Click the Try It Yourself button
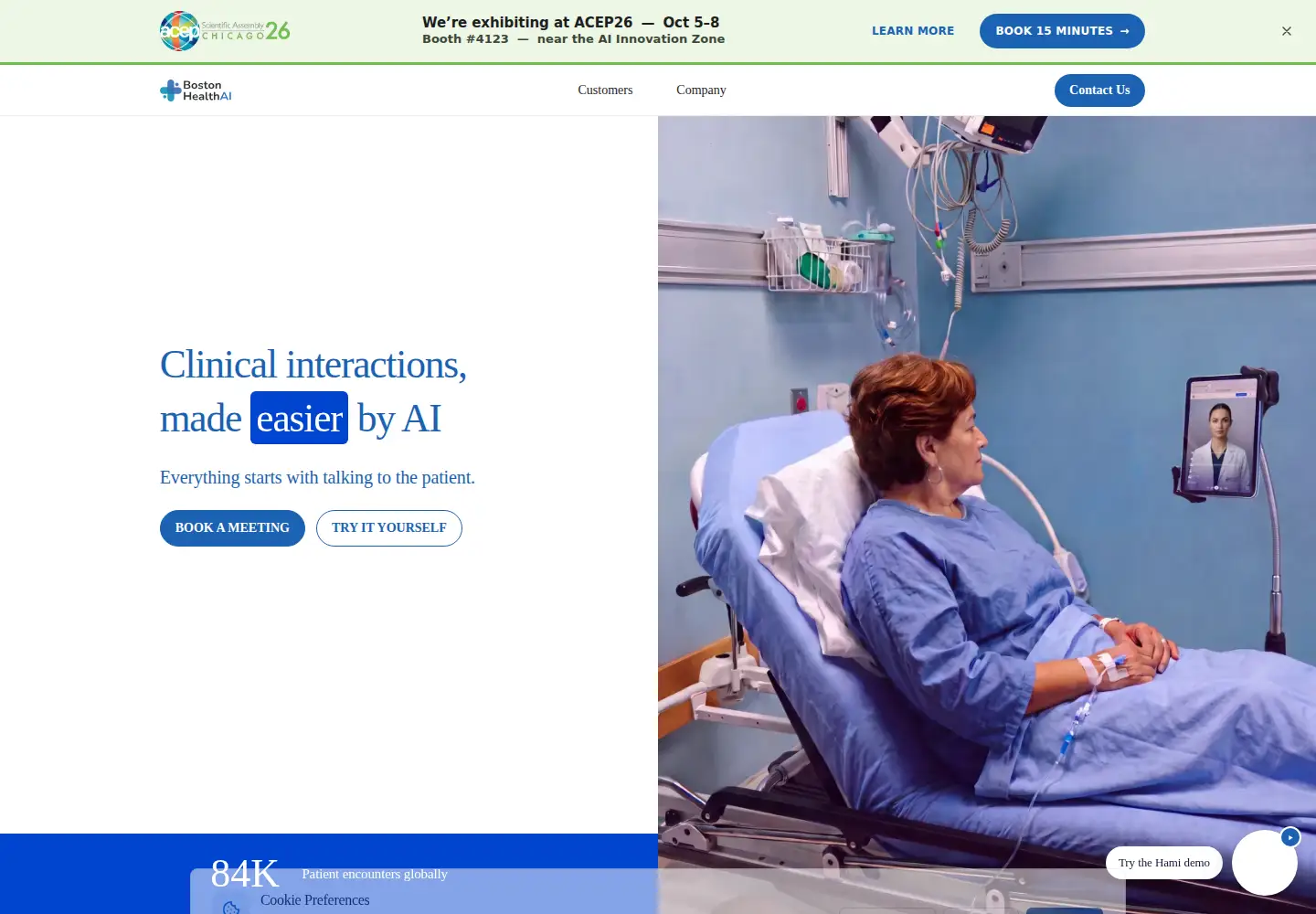The width and height of the screenshot is (1316, 914). 389,528
